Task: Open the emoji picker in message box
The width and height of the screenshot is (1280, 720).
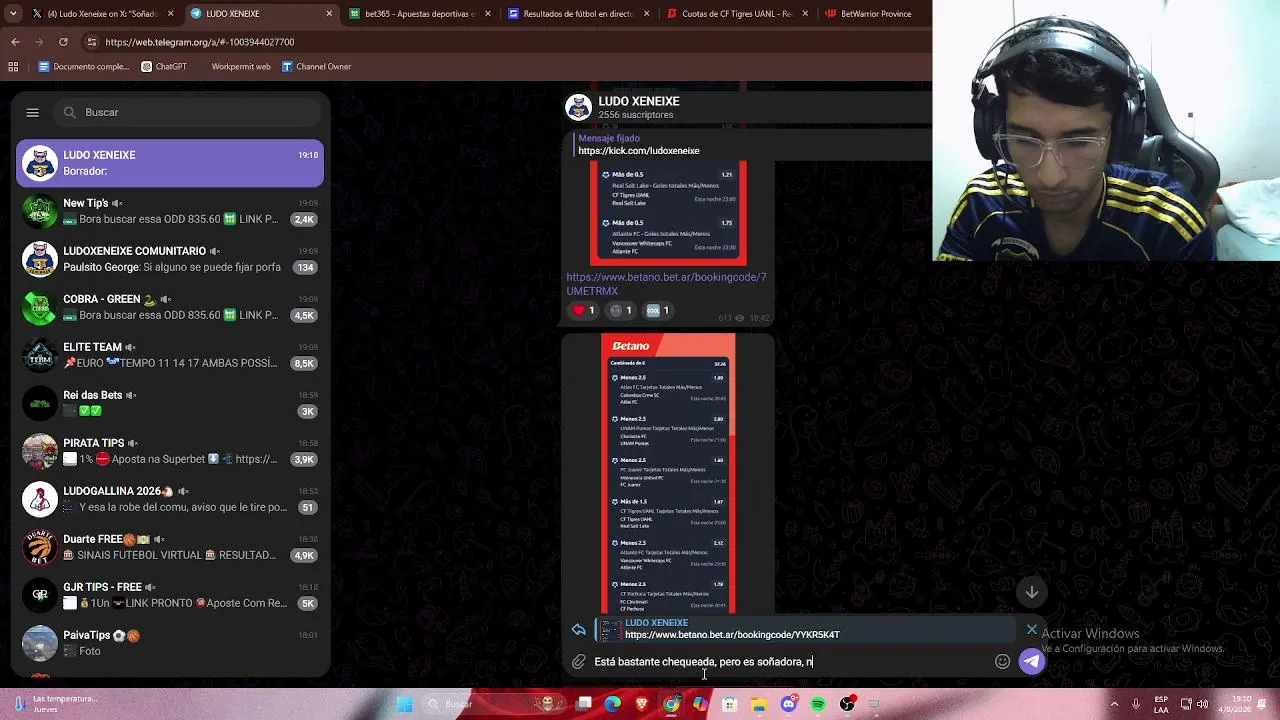Action: click(x=1002, y=661)
